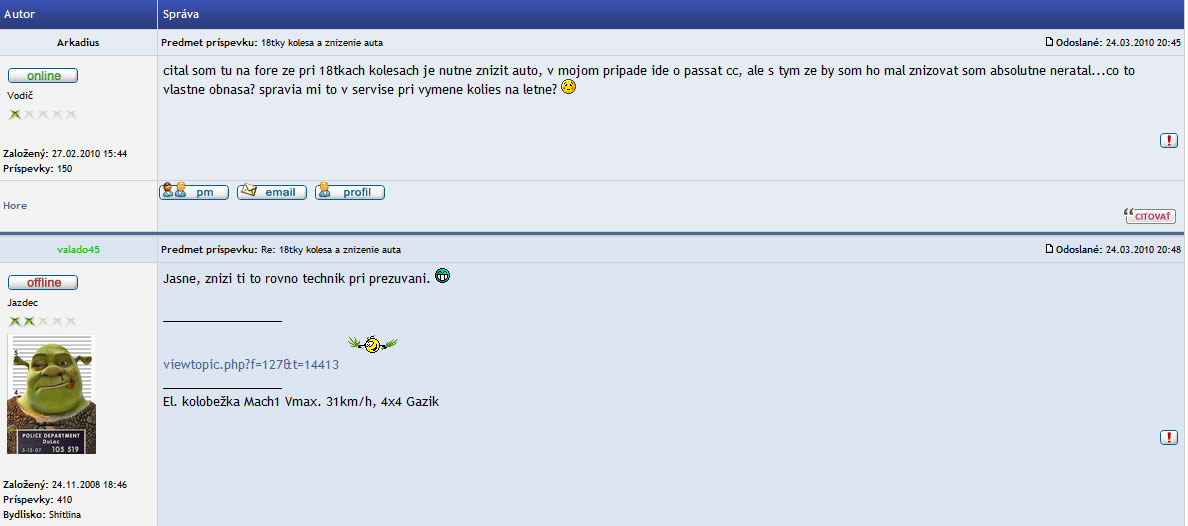Click post icon next to Odoslané 20:48
The width and height of the screenshot is (1188, 526).
pyautogui.click(x=1049, y=249)
